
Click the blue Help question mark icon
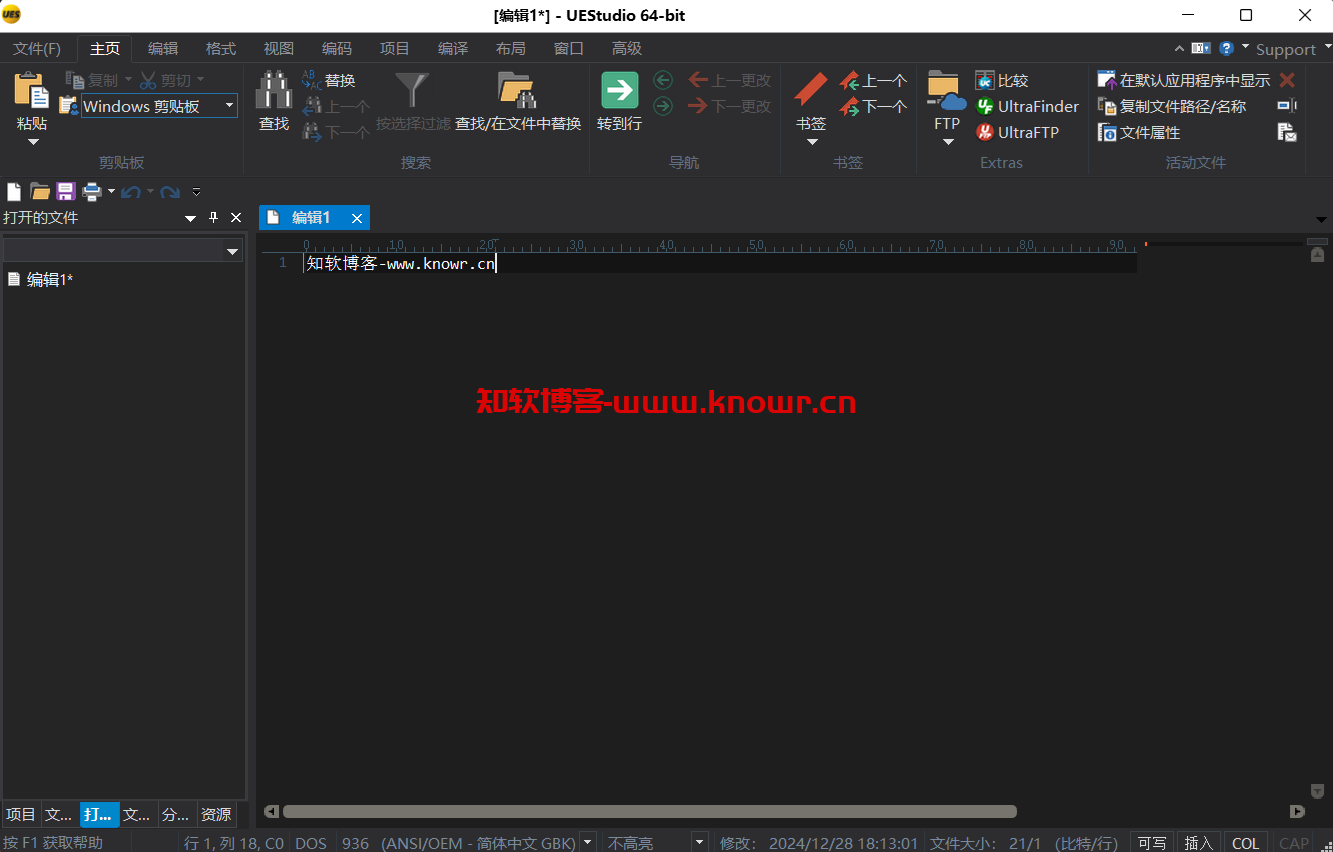[x=1226, y=48]
